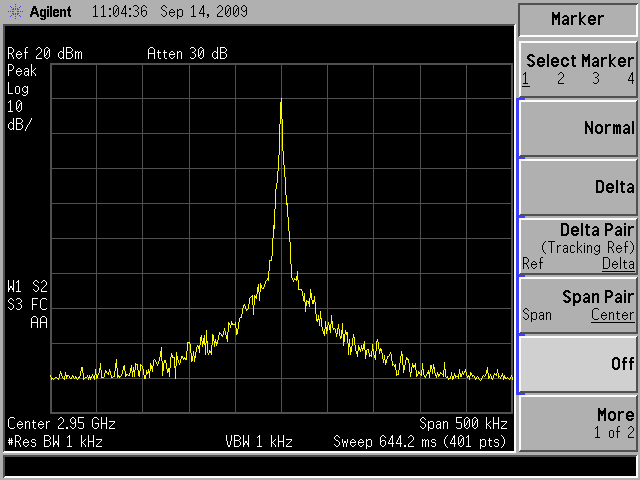
Task: Click the Ref 20 dBm reference level text
Action: tap(45, 53)
